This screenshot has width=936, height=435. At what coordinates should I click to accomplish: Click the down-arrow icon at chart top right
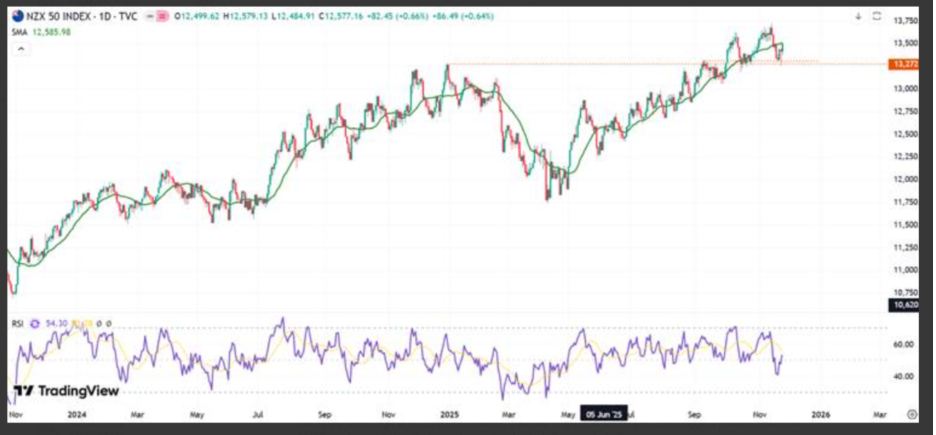(x=858, y=17)
